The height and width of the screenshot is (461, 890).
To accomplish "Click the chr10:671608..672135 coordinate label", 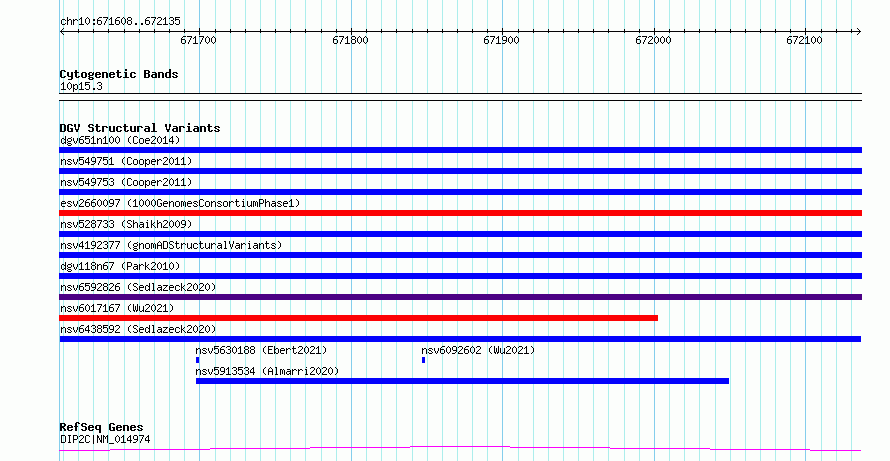I will click(120, 22).
